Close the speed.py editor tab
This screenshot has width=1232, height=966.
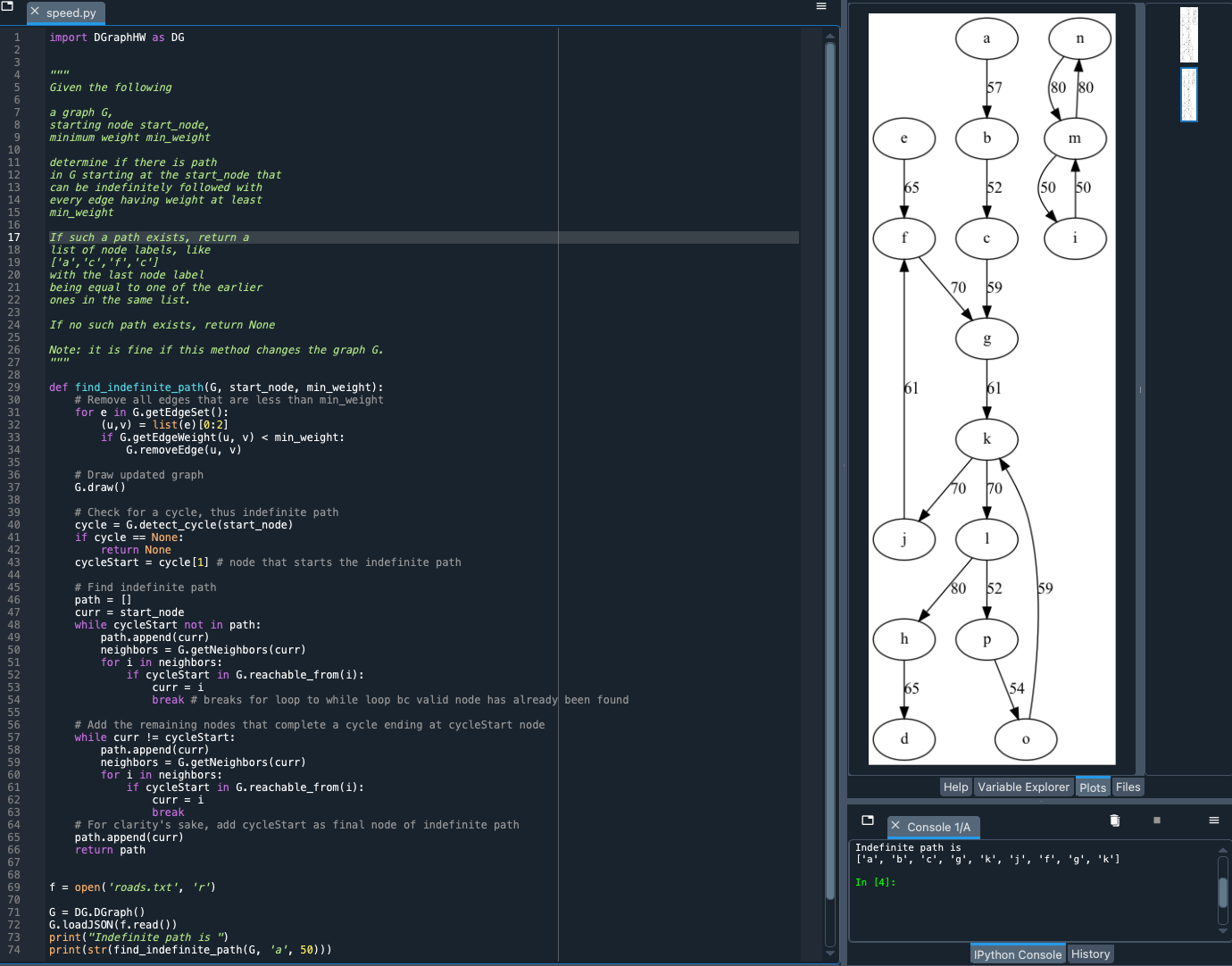point(33,12)
